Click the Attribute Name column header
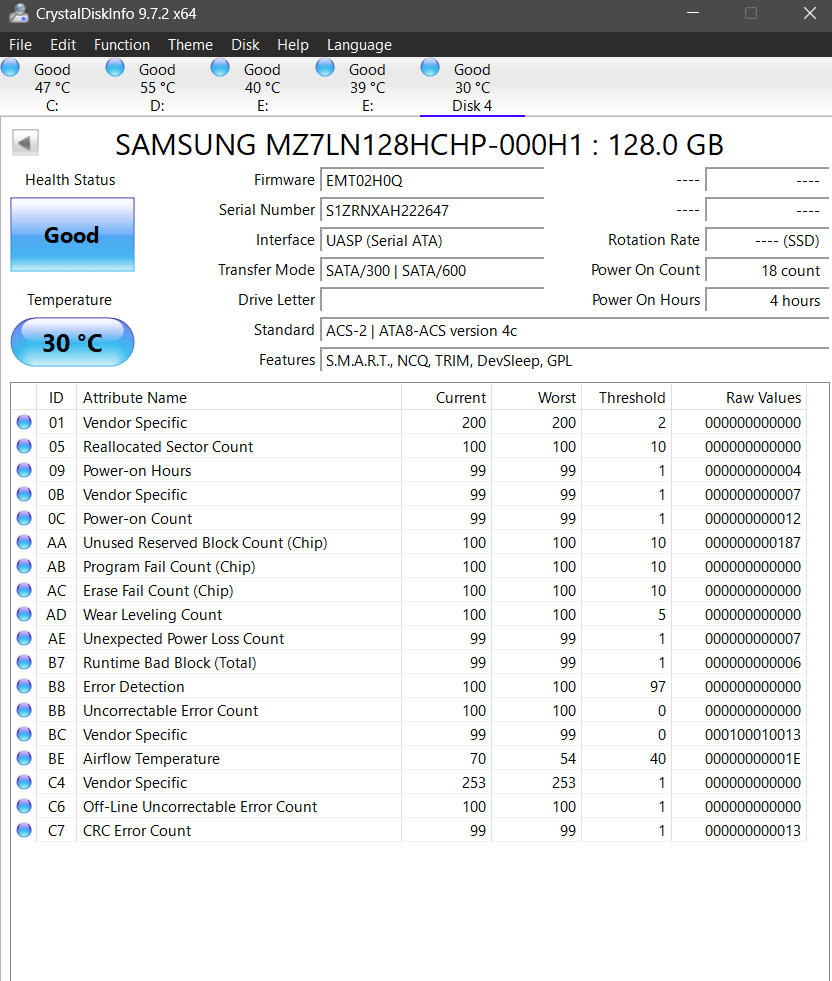The width and height of the screenshot is (832, 981). pyautogui.click(x=238, y=398)
